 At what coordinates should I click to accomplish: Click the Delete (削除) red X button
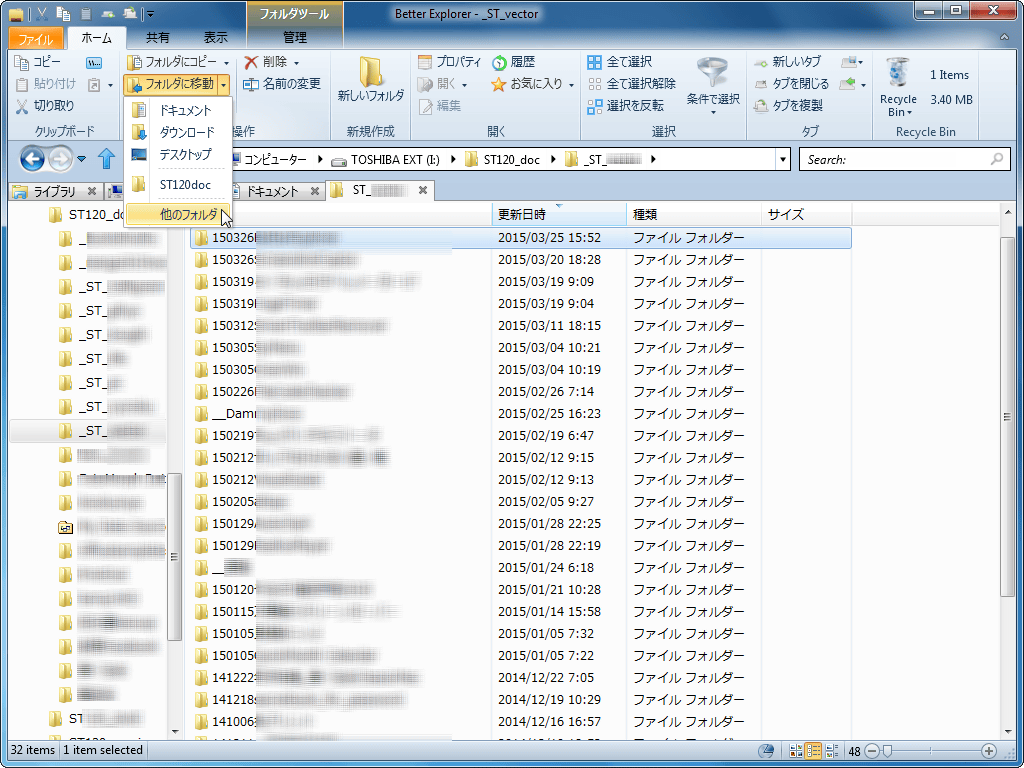click(265, 63)
